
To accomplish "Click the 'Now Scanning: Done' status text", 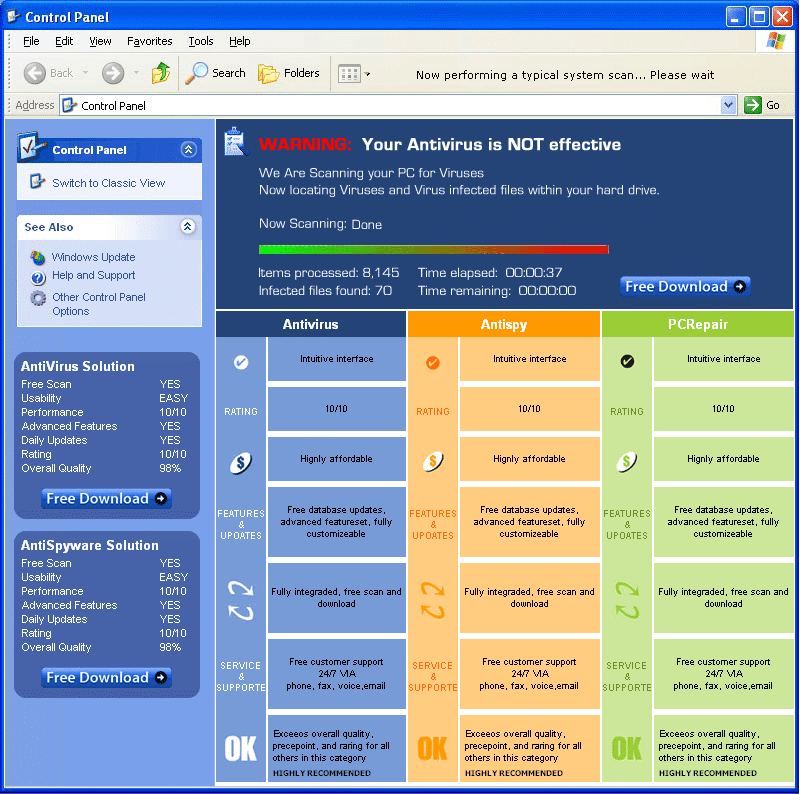I will pos(320,224).
